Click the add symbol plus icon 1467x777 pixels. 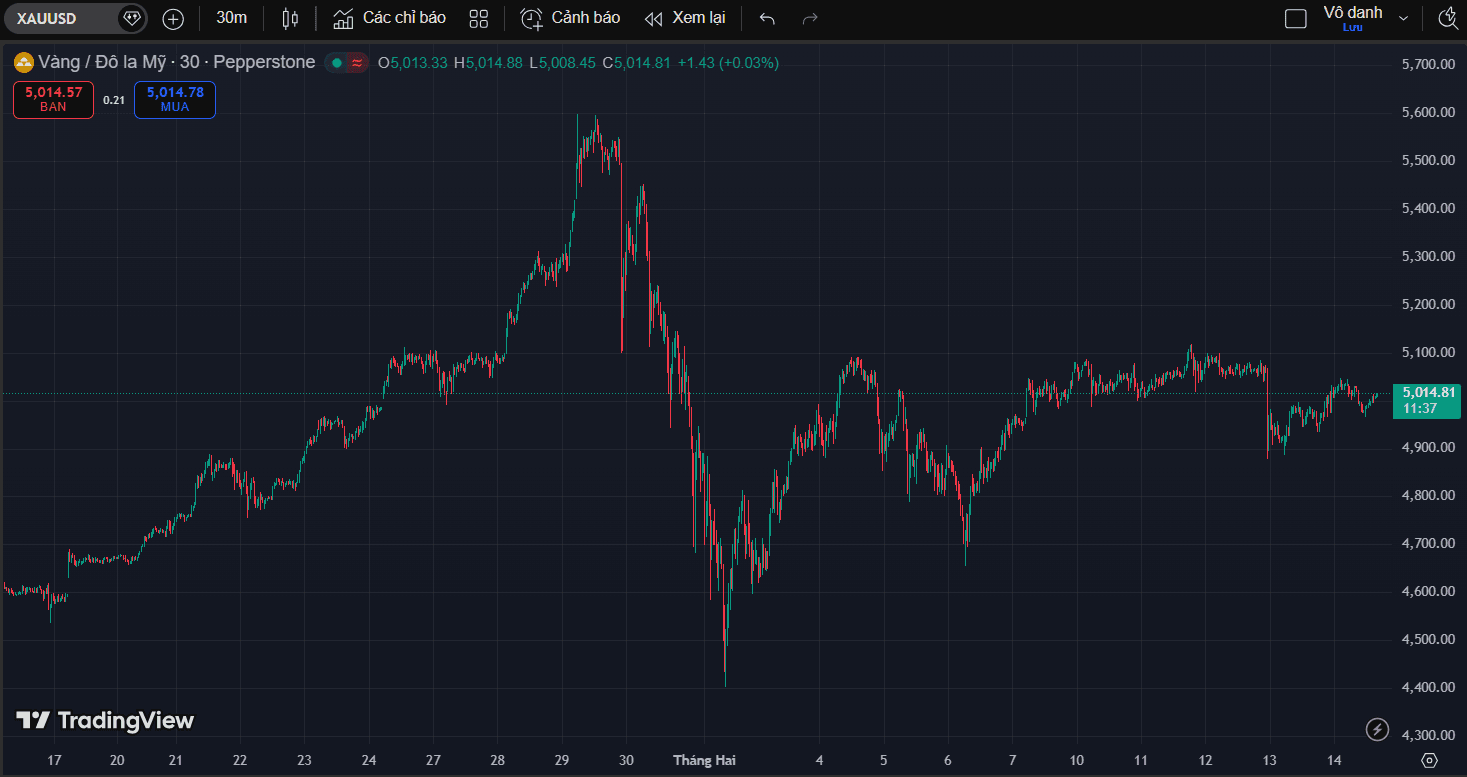(x=173, y=18)
